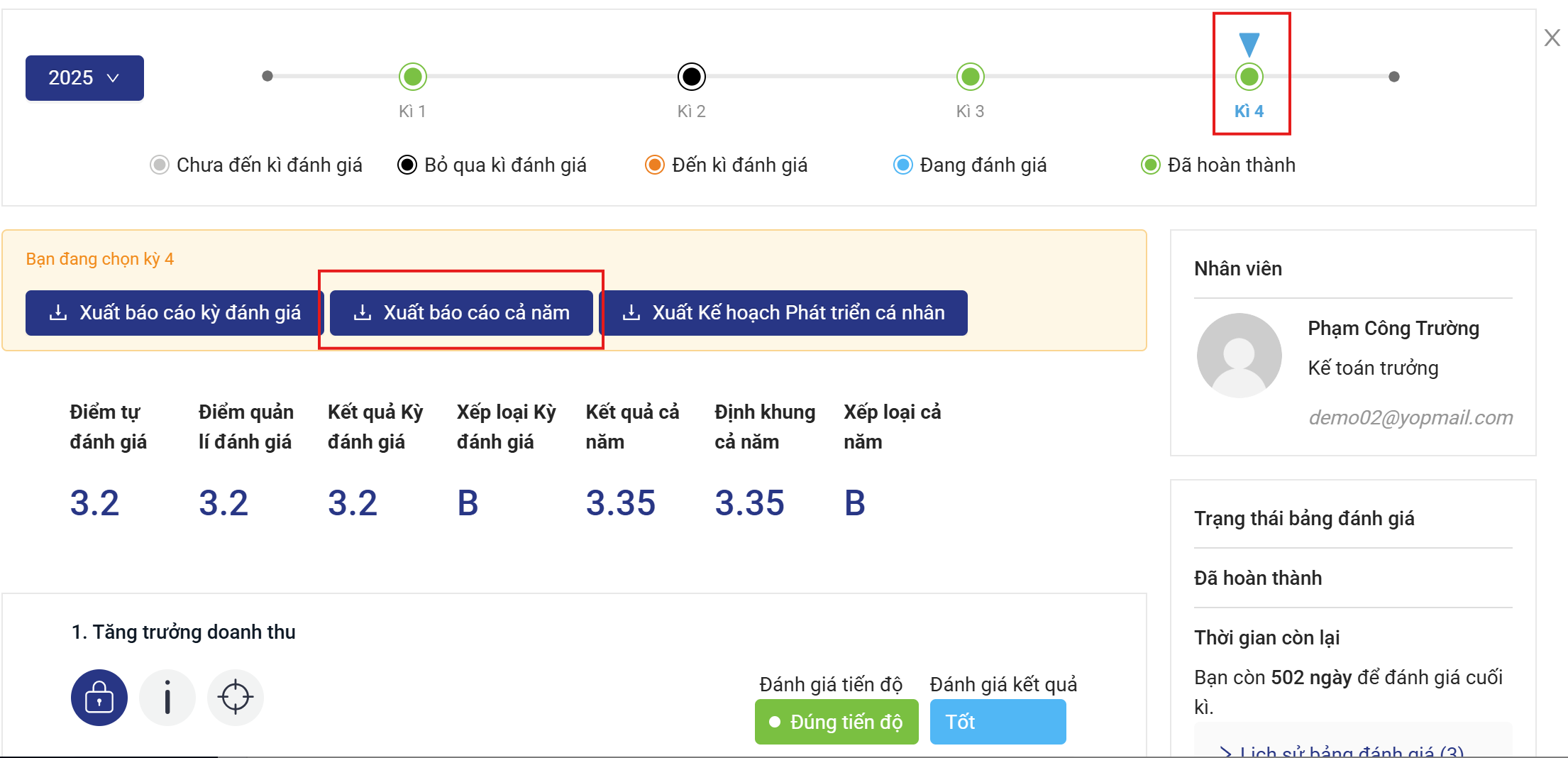Open the Đúng tiến độ progress dropdown
1568x758 pixels.
click(x=836, y=722)
